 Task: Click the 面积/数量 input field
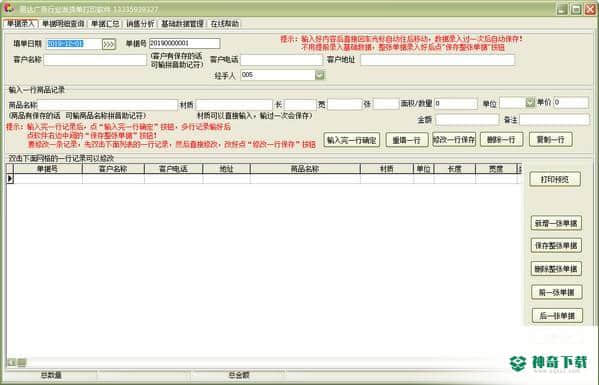455,103
